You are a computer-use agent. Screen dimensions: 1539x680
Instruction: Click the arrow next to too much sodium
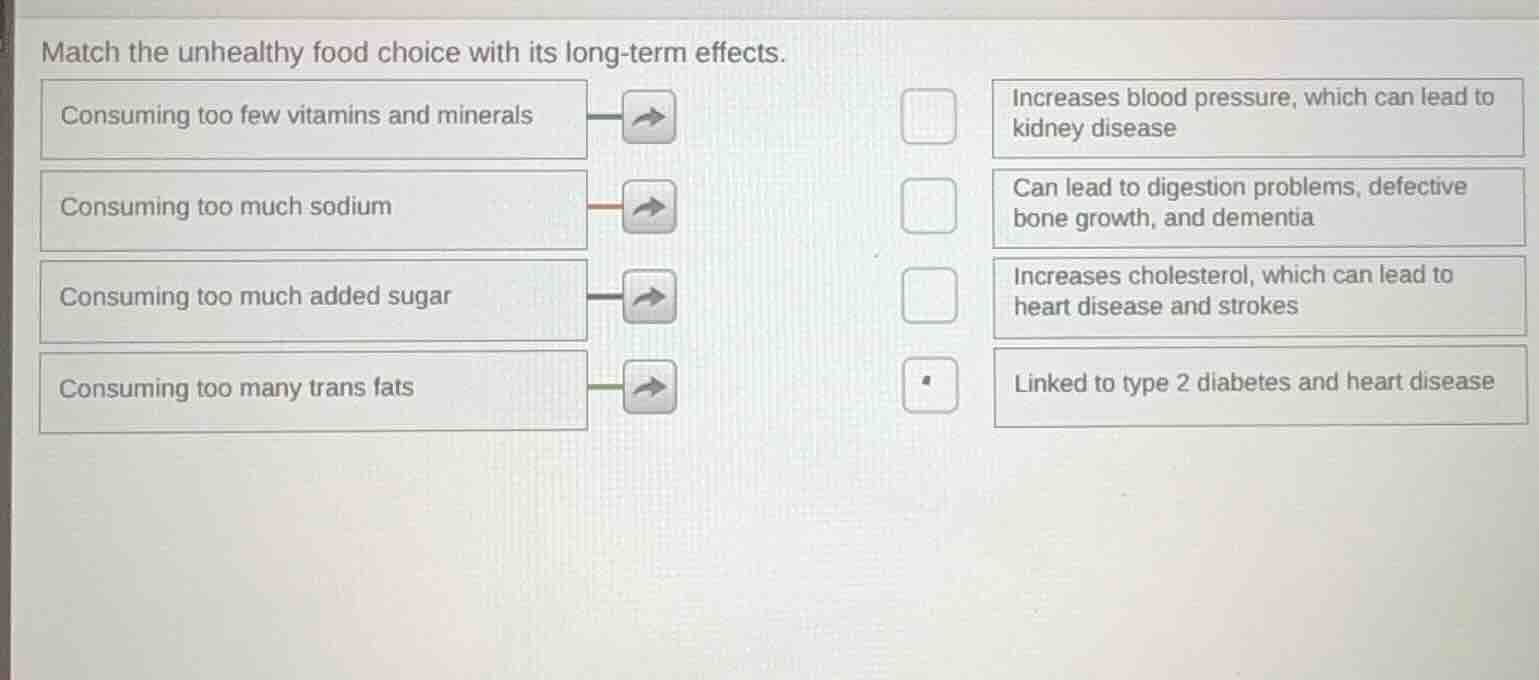pyautogui.click(x=648, y=207)
